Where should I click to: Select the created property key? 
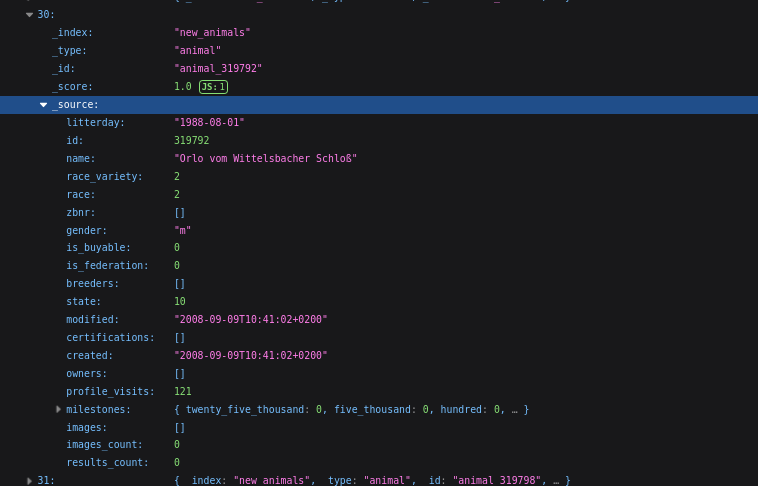pyautogui.click(x=89, y=355)
